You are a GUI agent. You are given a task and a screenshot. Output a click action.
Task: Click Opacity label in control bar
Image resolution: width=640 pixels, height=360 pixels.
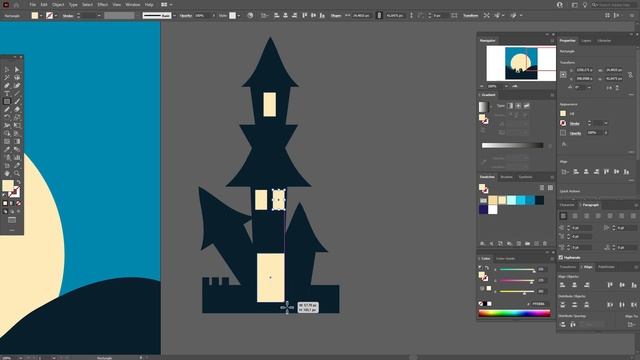tap(186, 16)
